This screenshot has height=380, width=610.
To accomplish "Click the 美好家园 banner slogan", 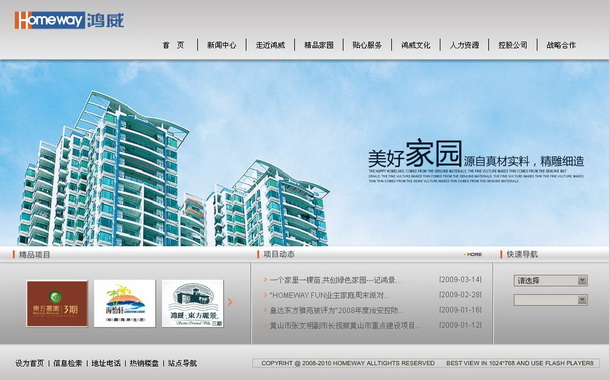I will (415, 154).
